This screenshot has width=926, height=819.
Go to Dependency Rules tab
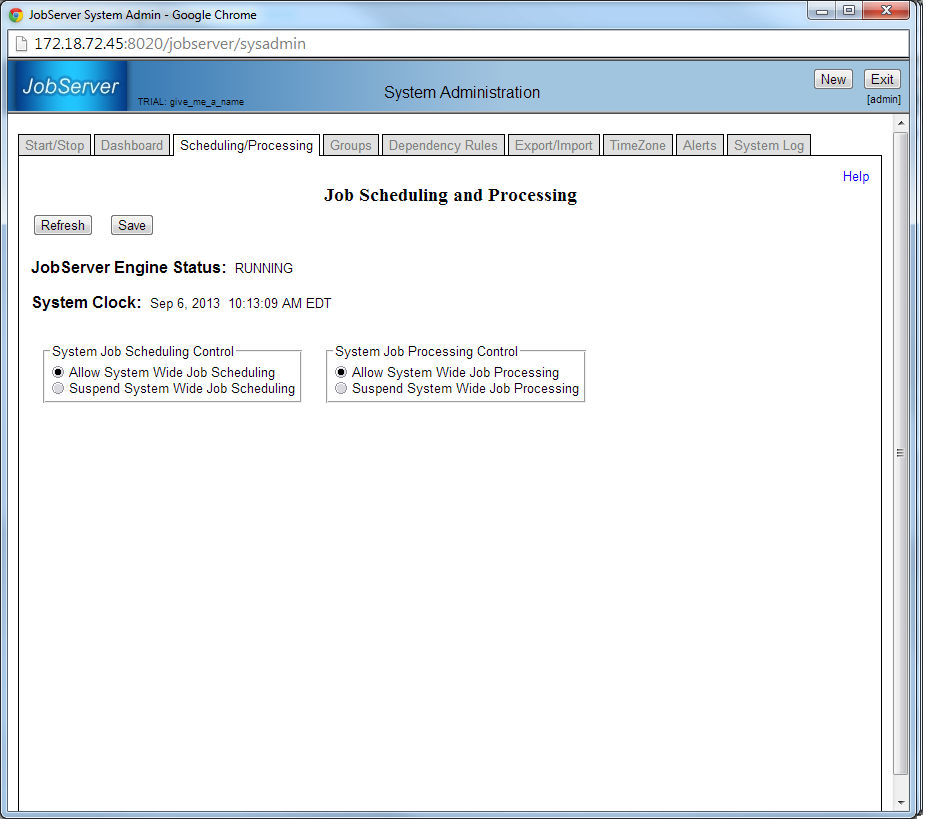pyautogui.click(x=443, y=145)
